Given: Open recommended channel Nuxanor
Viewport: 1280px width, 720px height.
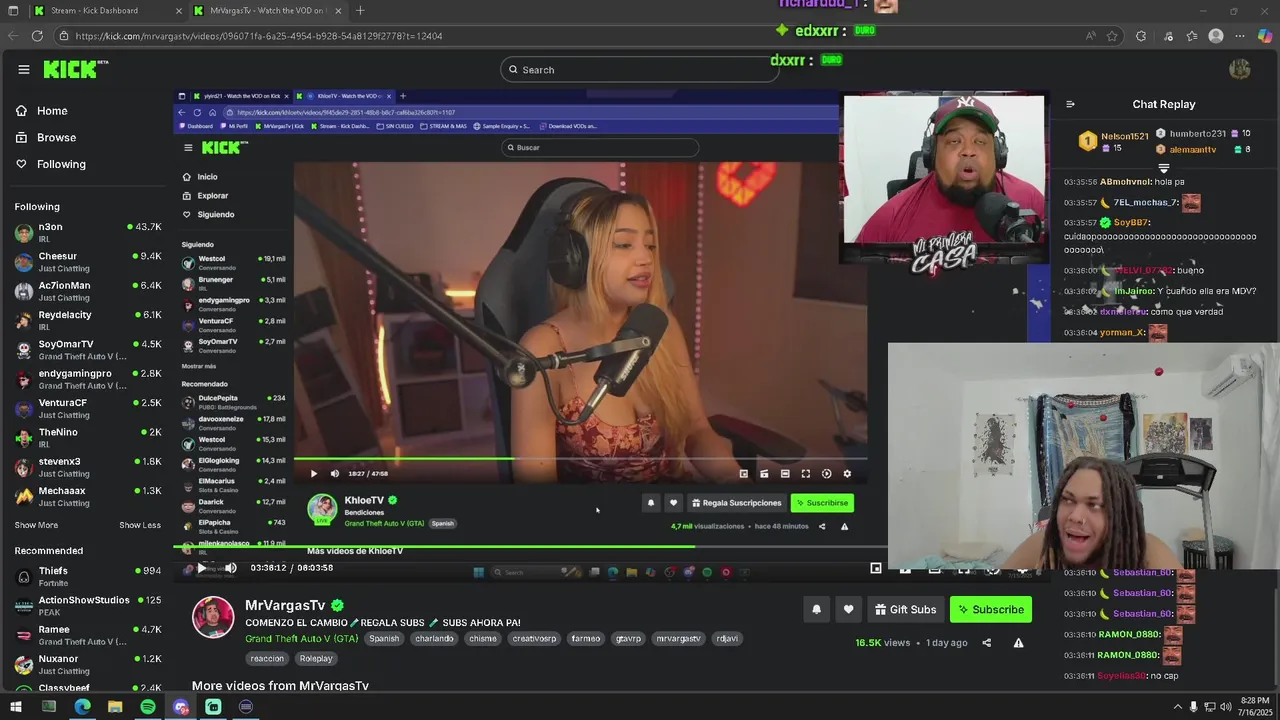Looking at the screenshot, I should [88, 664].
